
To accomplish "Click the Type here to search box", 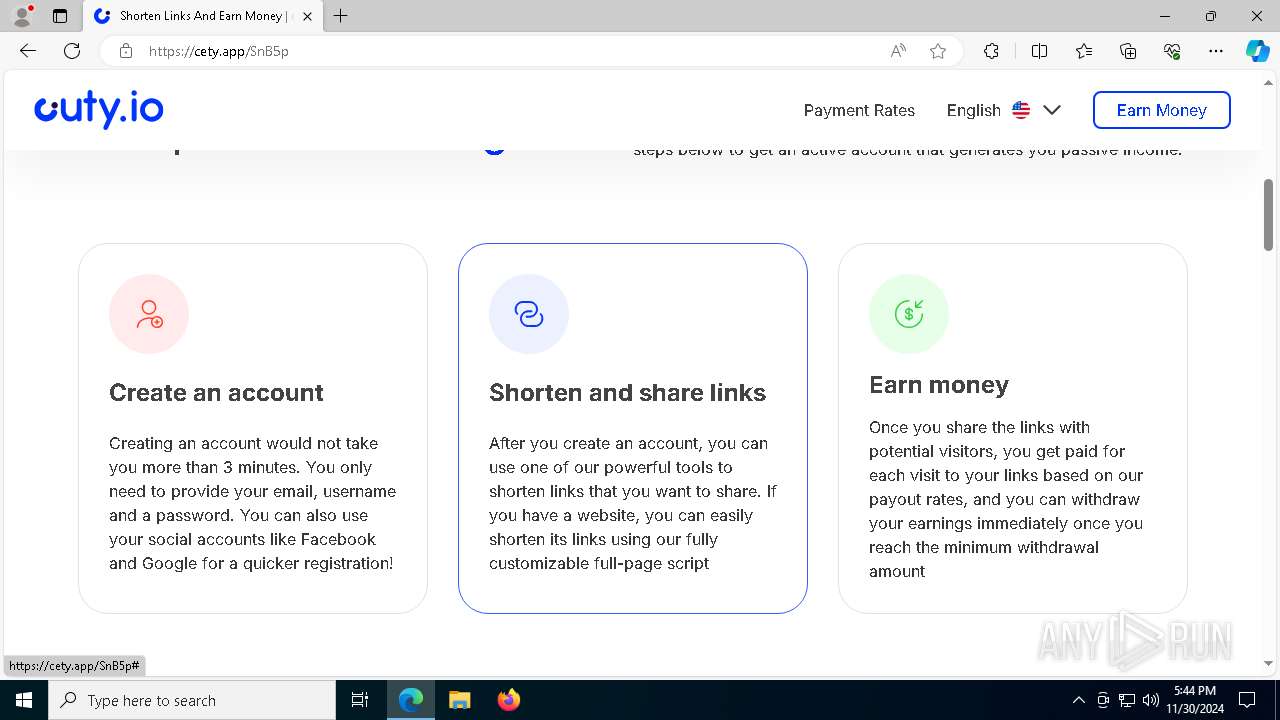I will [x=192, y=700].
